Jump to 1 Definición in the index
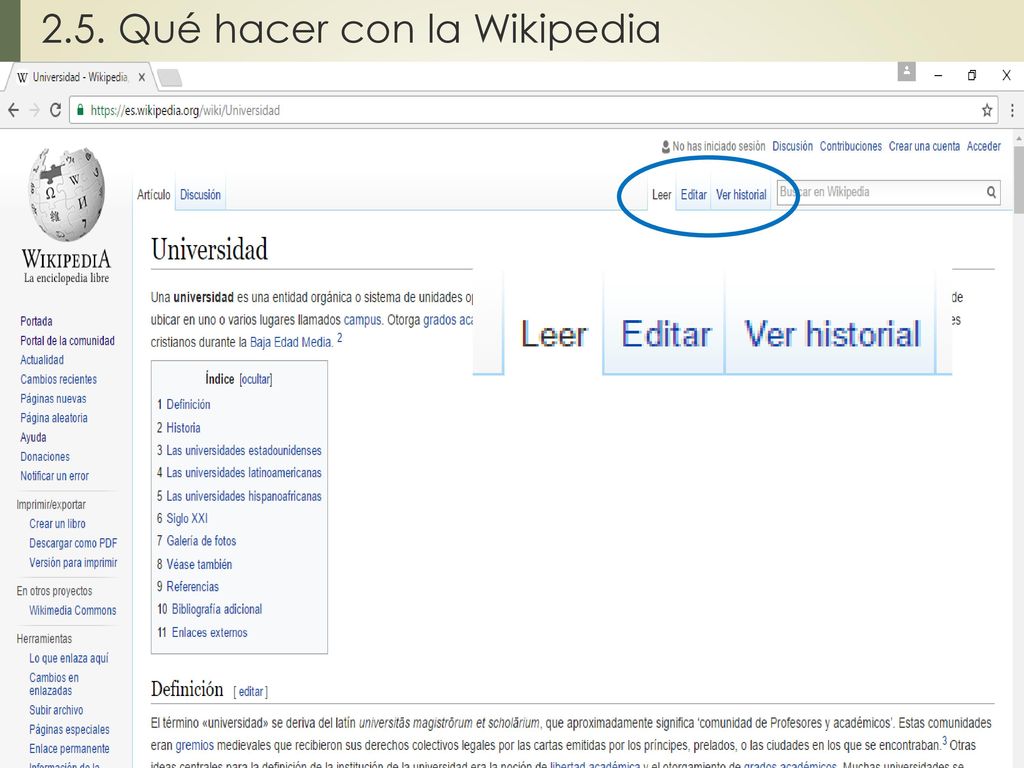 click(x=184, y=405)
